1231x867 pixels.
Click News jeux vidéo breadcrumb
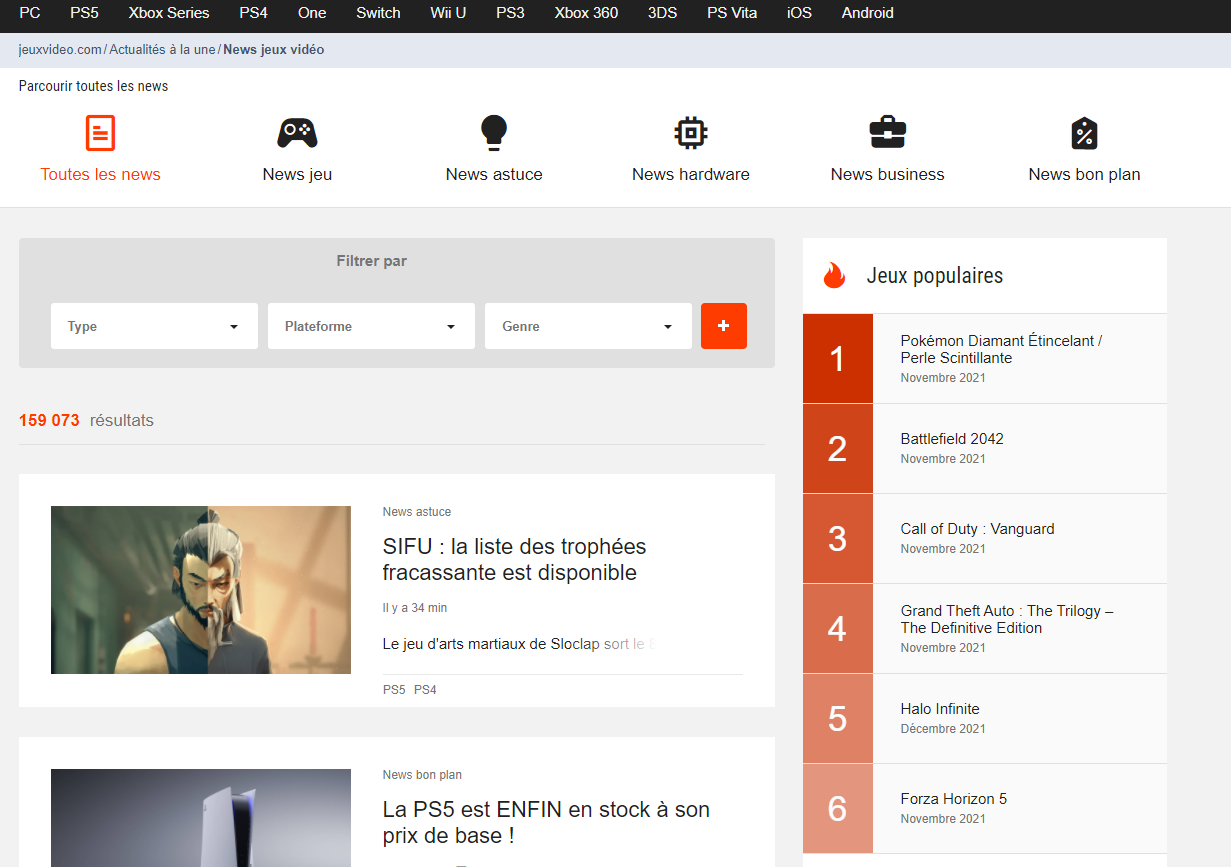274,50
